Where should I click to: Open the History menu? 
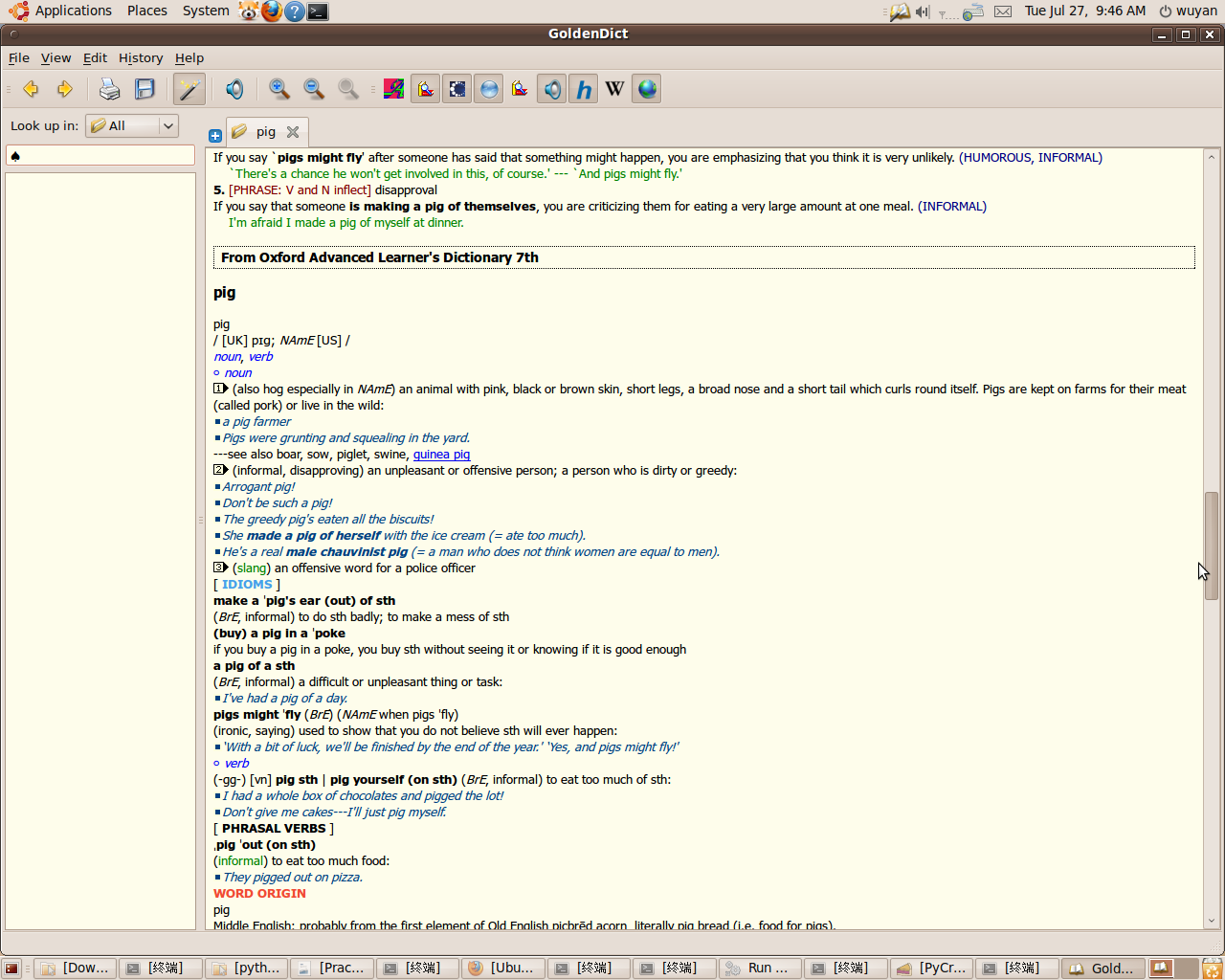click(x=141, y=57)
